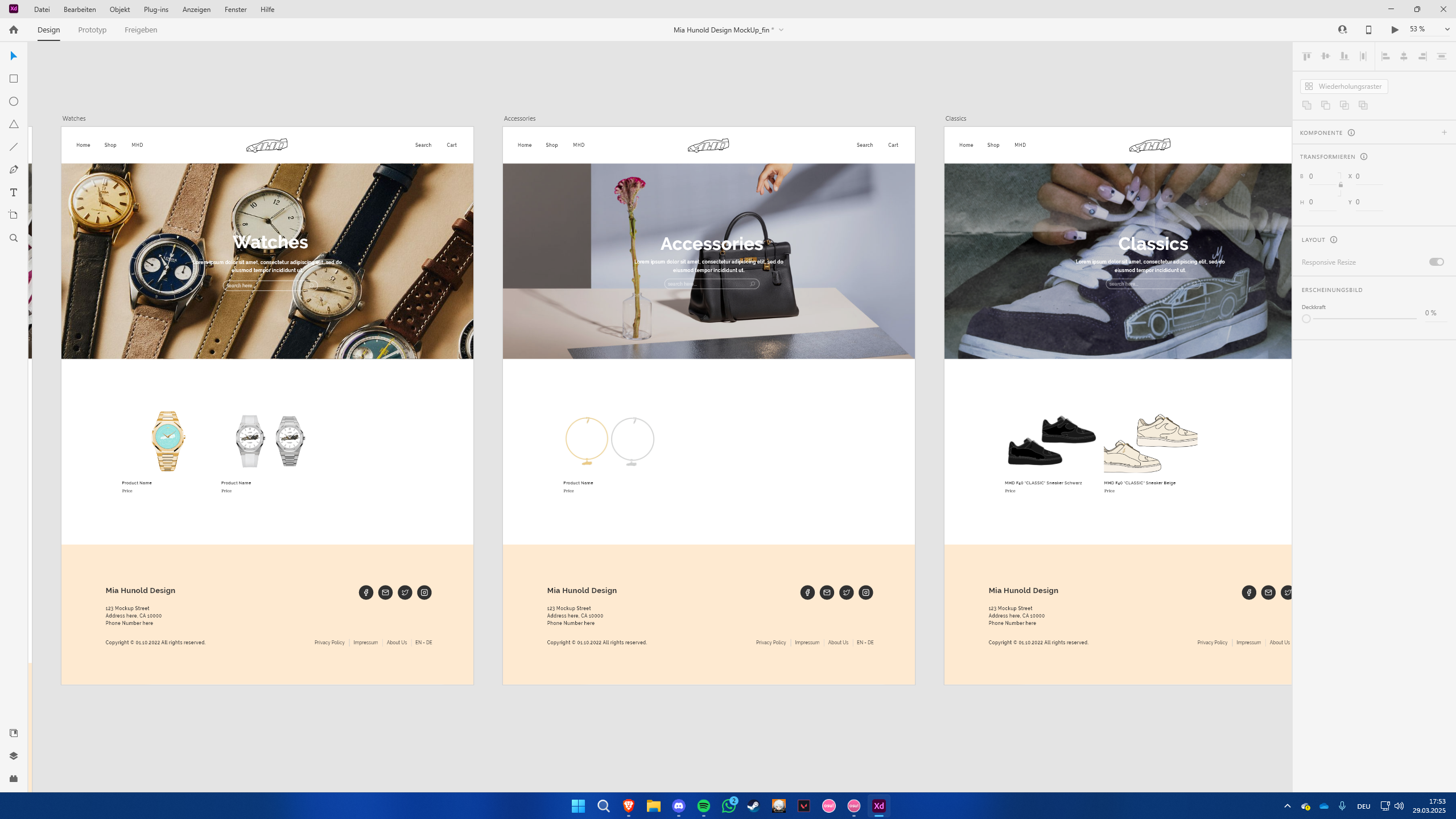Screen dimensions: 1456x819
Task: Open the Layers panel
Action: pyautogui.click(x=14, y=756)
